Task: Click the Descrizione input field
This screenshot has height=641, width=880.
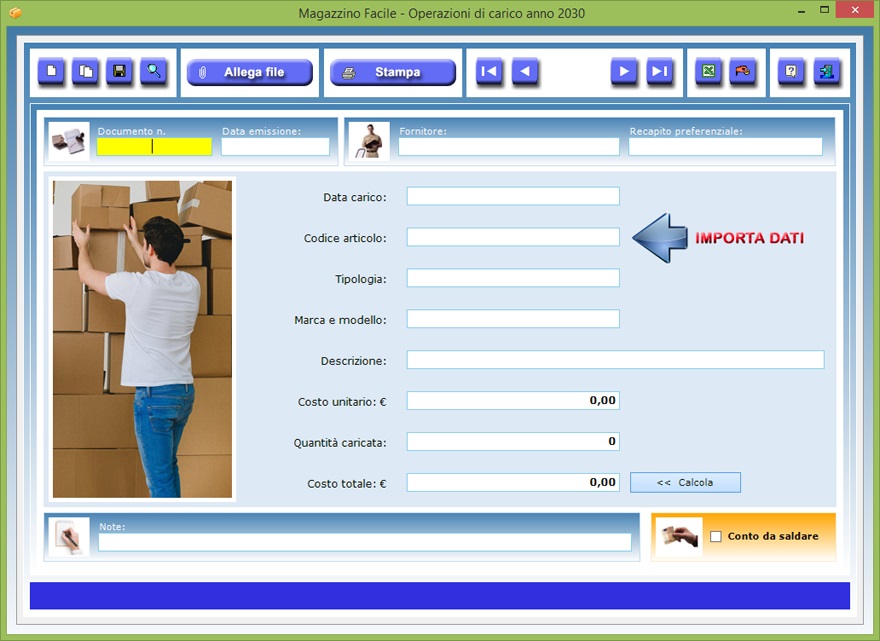Action: 616,360
